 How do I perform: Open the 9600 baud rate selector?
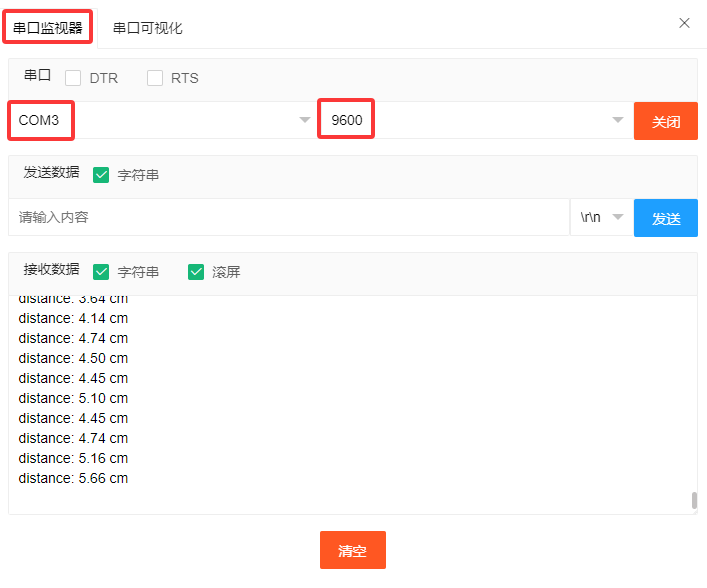473,120
